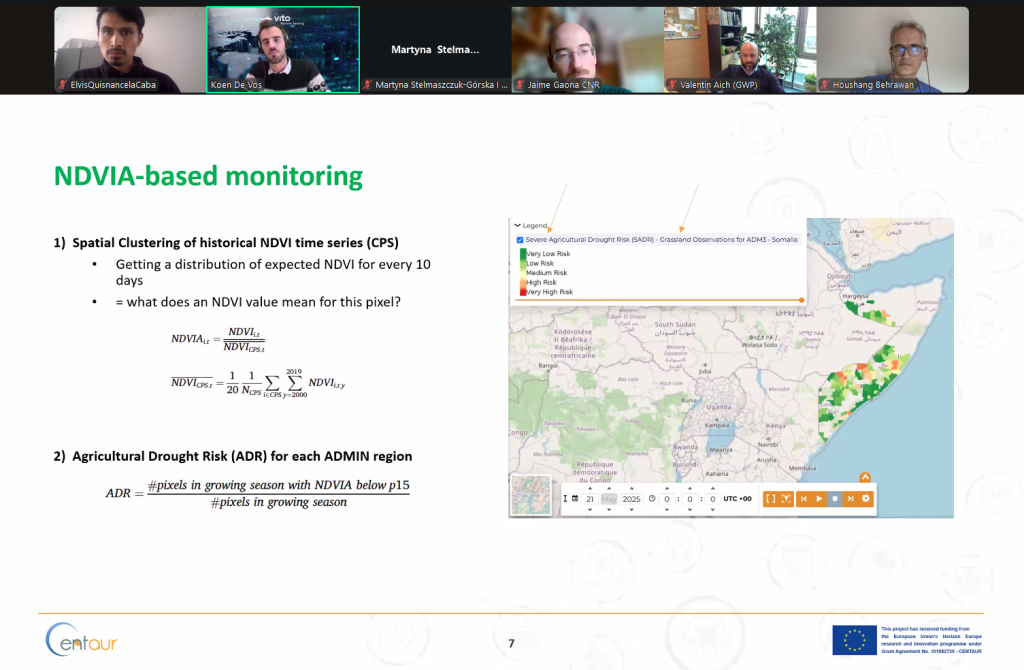This screenshot has width=1024, height=670.
Task: Open the animation settings gear
Action: [867, 498]
